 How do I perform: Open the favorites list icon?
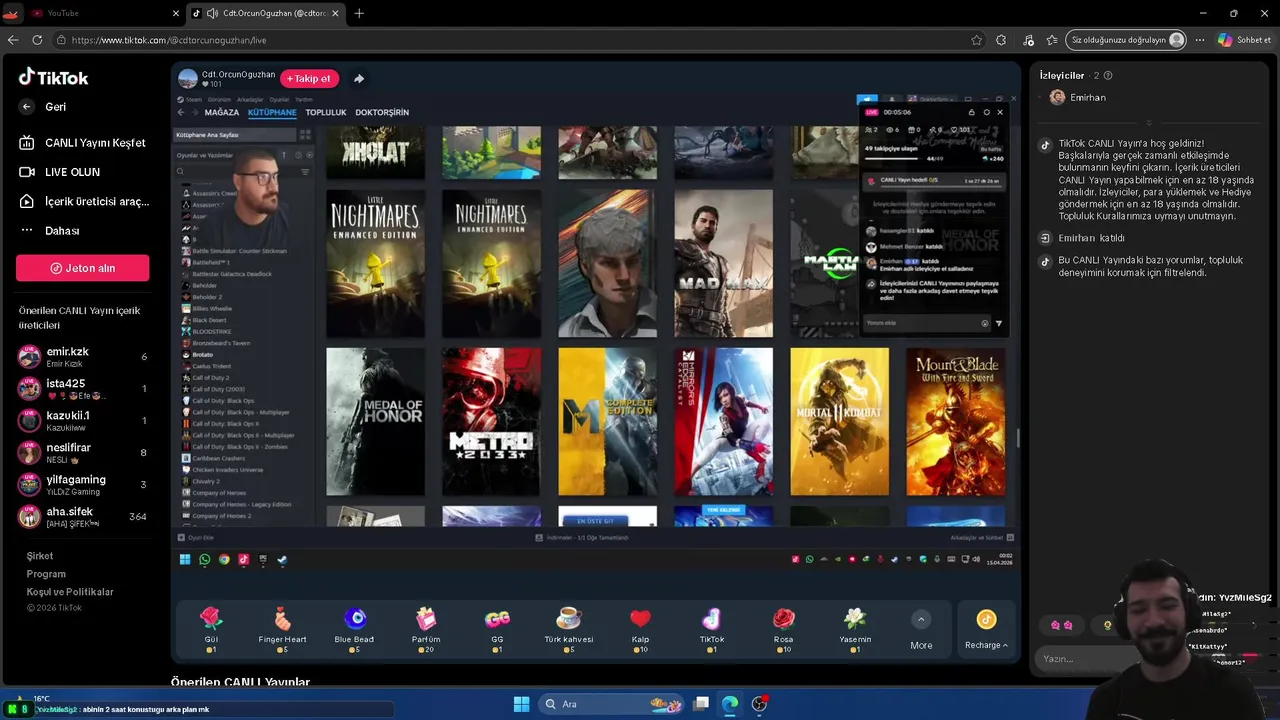pos(1052,40)
